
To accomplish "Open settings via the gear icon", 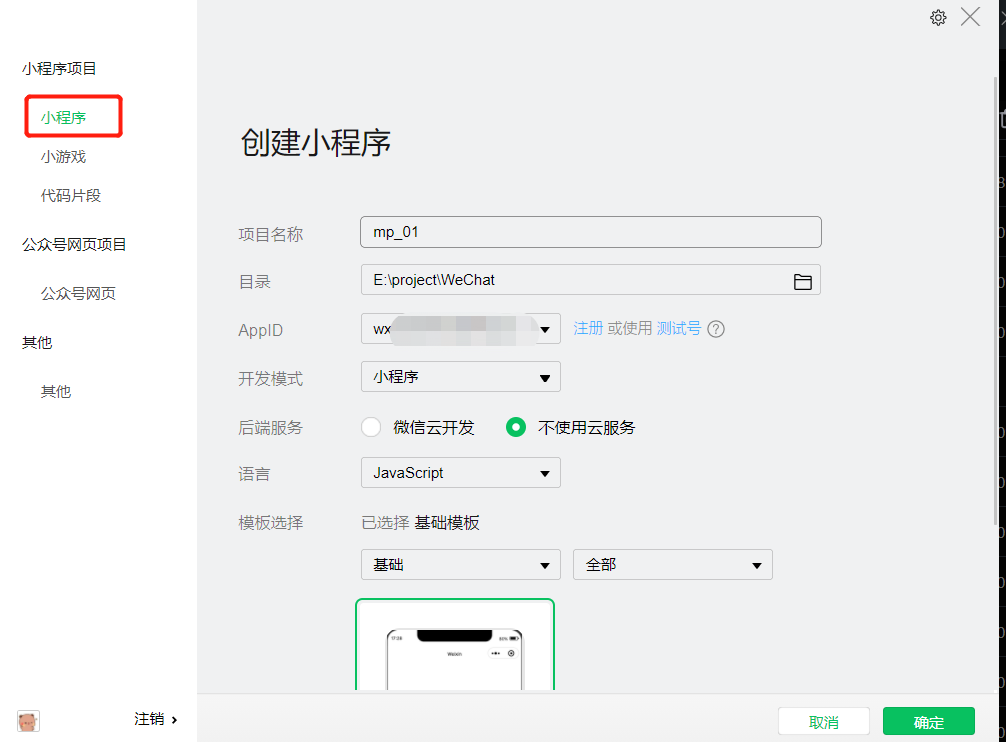I will [x=938, y=17].
